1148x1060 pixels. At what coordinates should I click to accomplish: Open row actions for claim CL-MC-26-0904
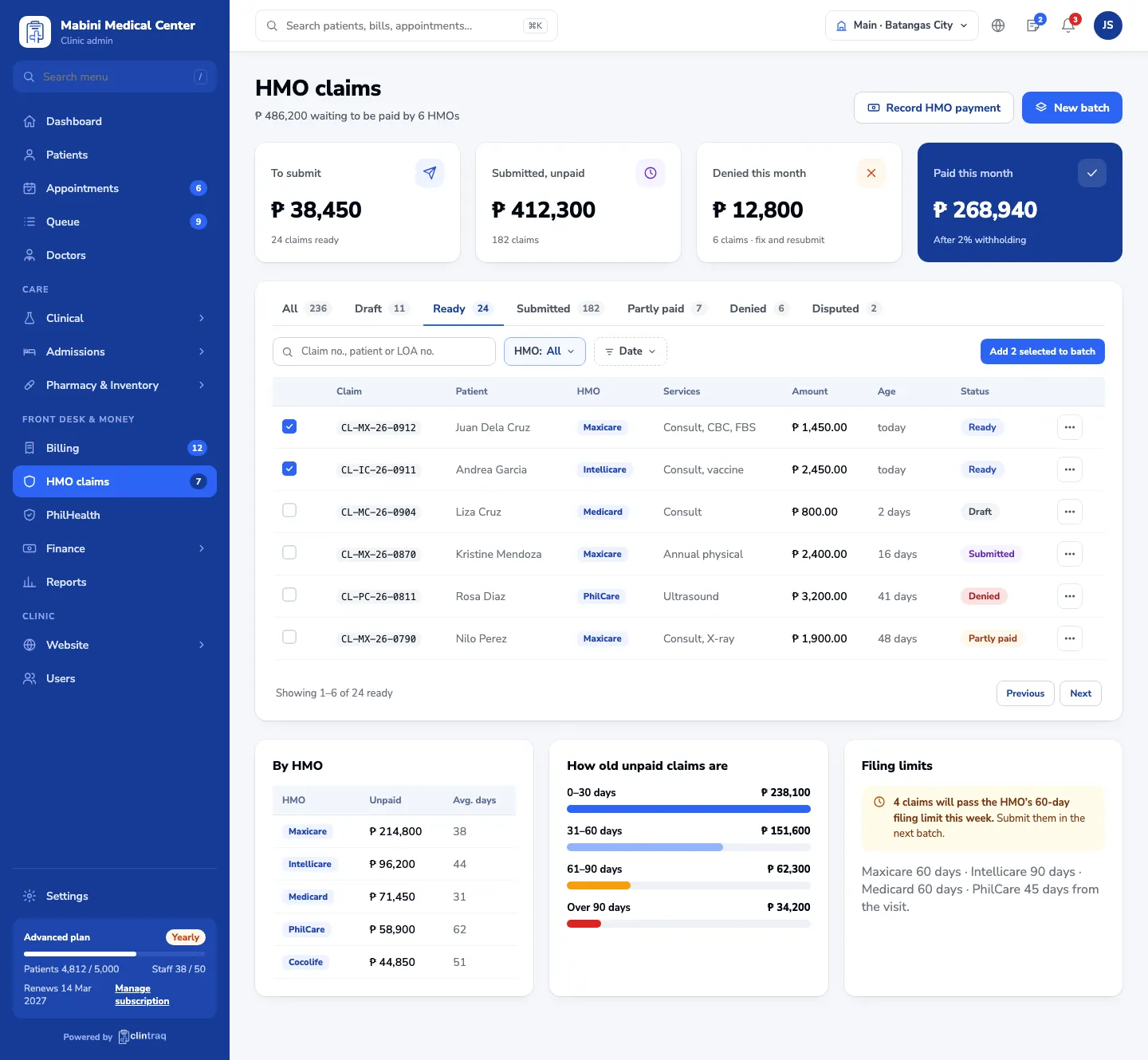point(1070,512)
